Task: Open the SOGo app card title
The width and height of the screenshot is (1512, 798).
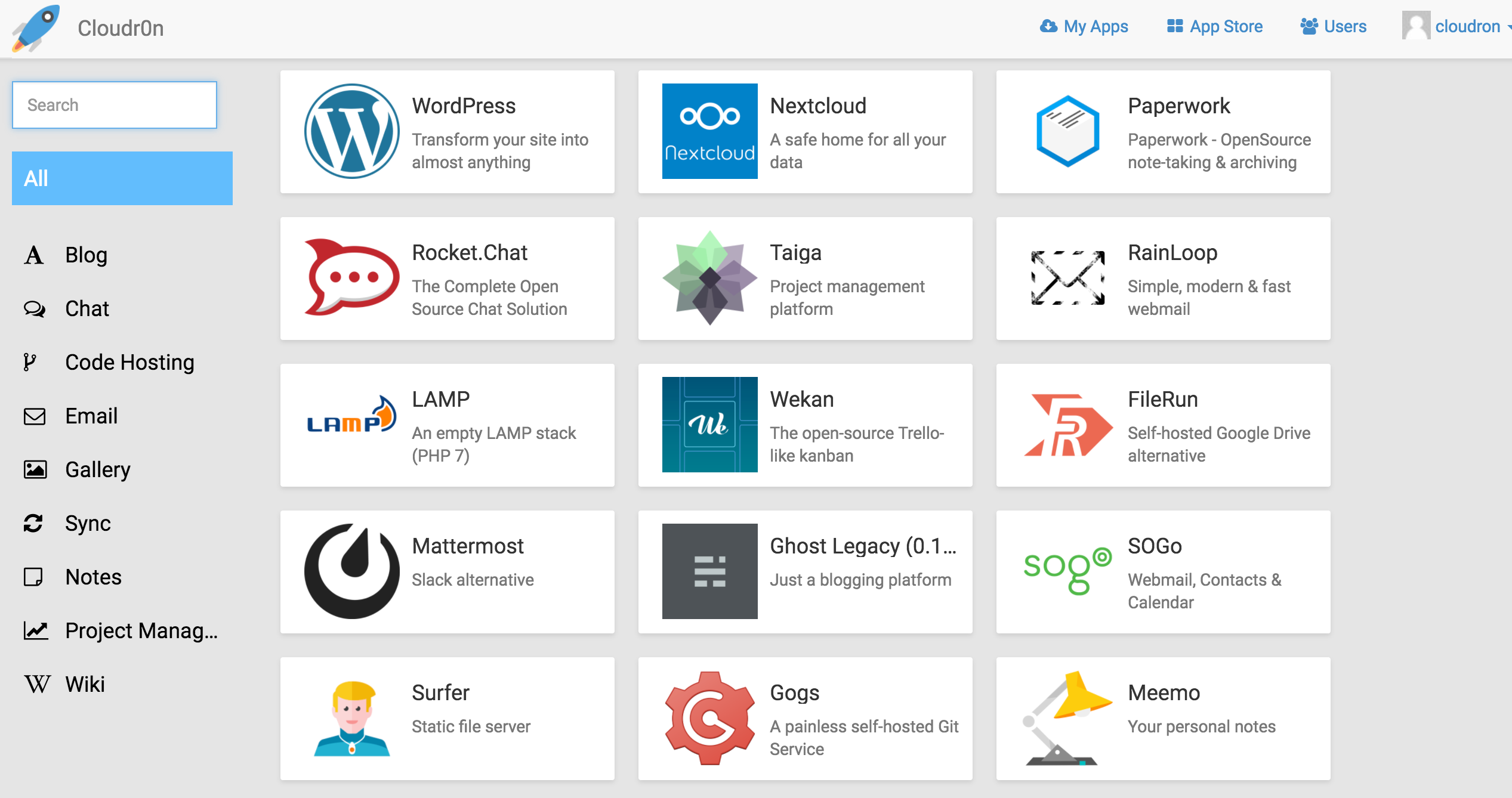Action: (1155, 546)
